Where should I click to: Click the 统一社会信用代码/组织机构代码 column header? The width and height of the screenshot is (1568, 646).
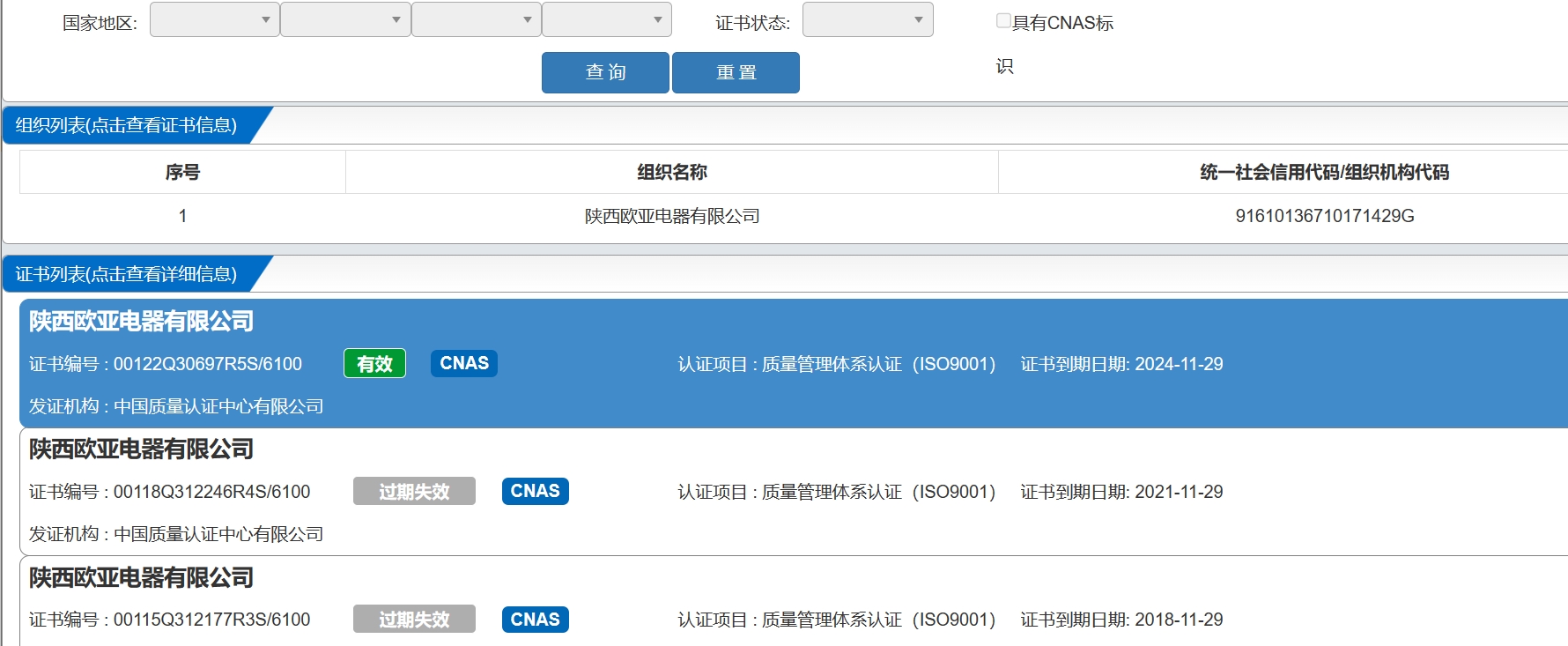[x=1324, y=172]
